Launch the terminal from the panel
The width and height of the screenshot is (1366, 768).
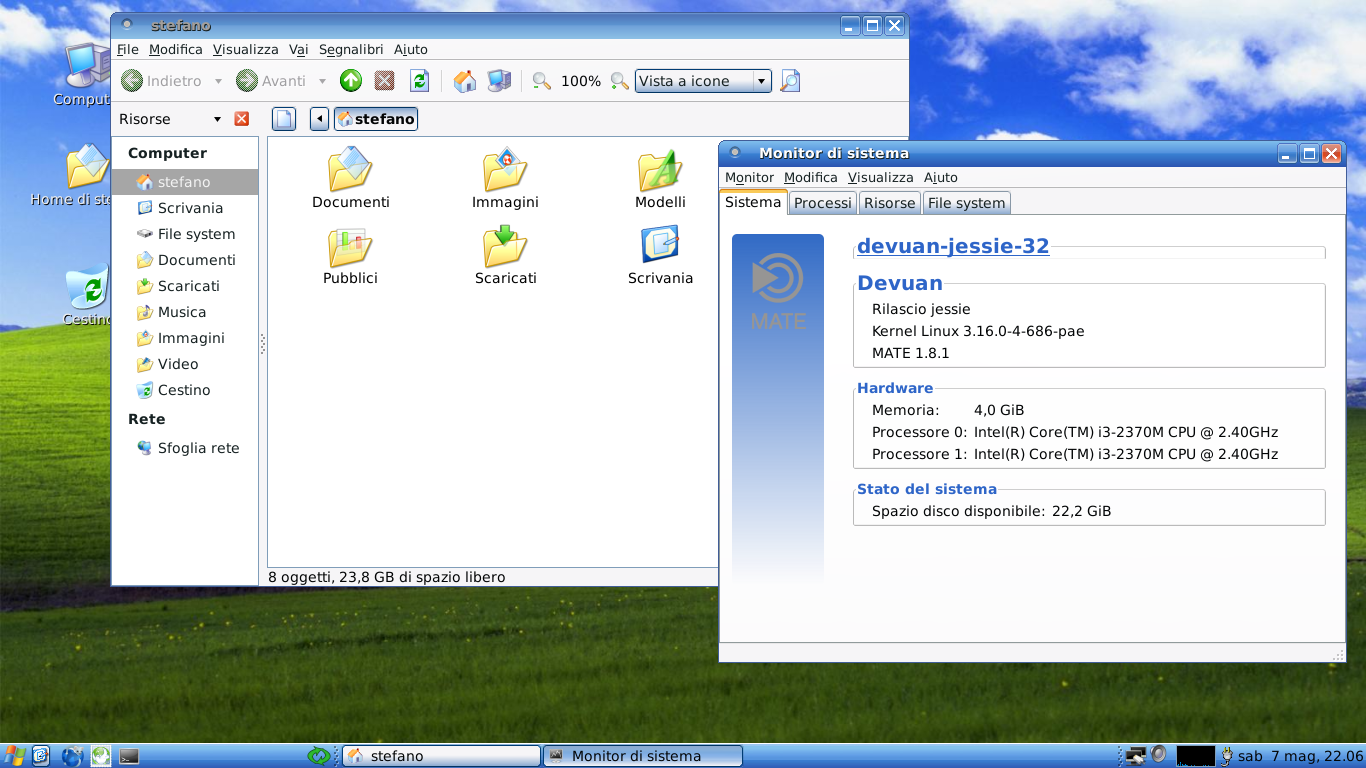click(x=128, y=756)
